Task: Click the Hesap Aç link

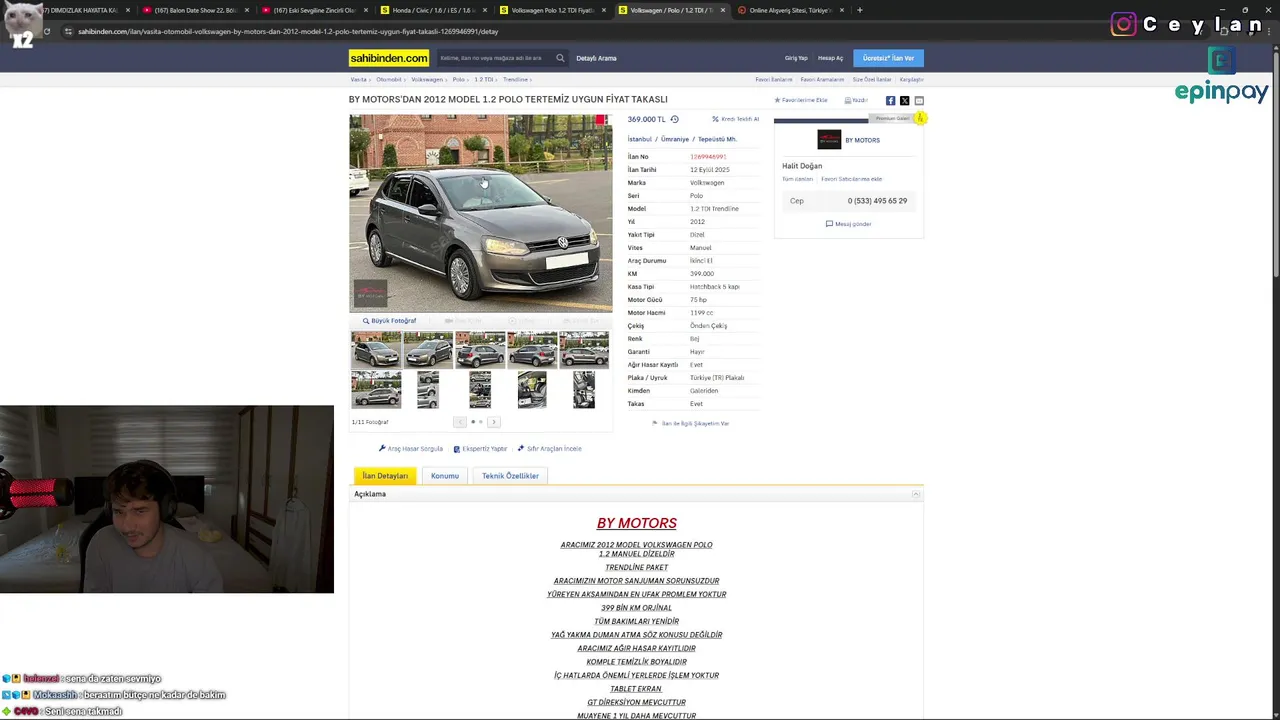Action: click(x=830, y=58)
